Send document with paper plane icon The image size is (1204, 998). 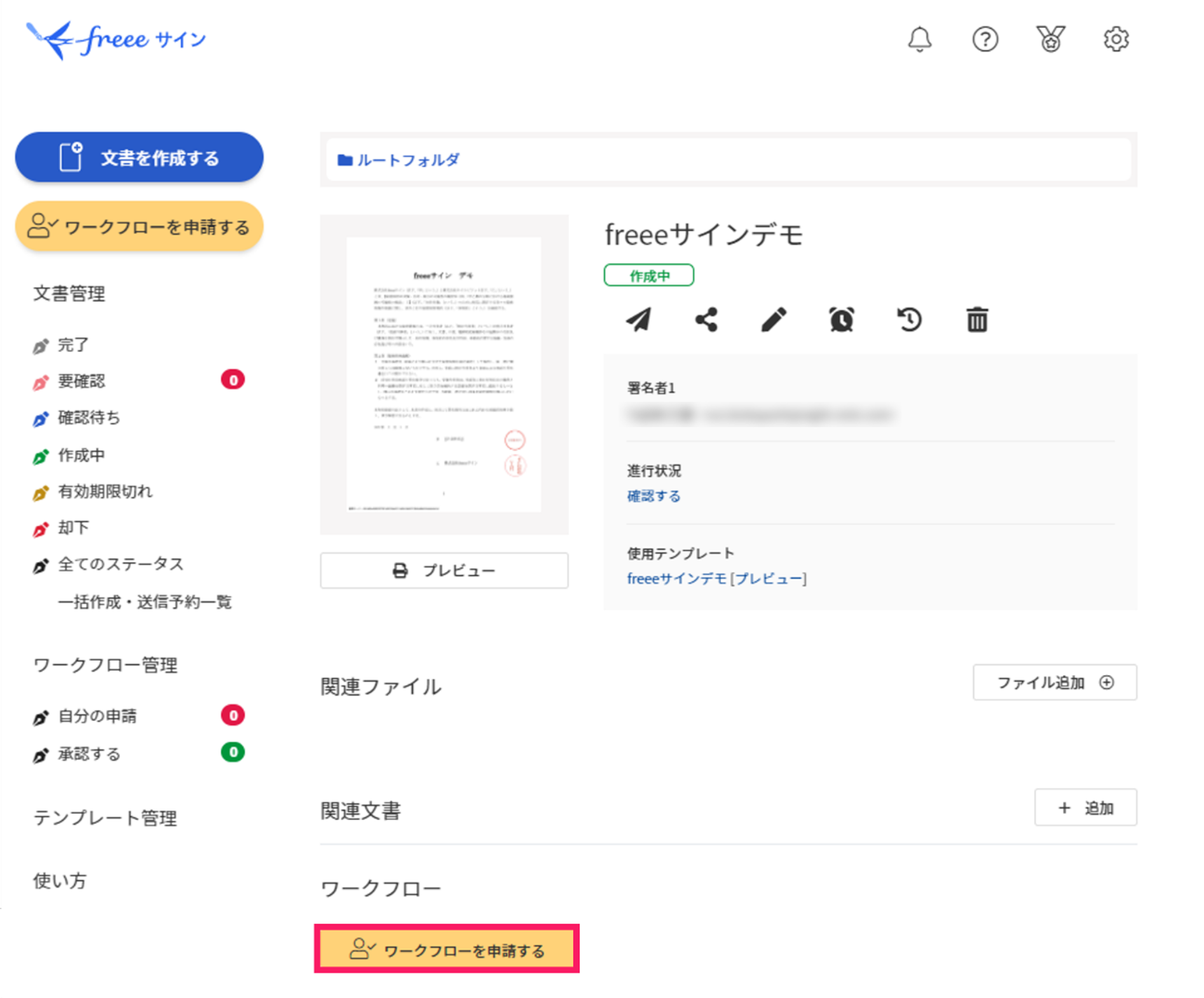point(639,319)
